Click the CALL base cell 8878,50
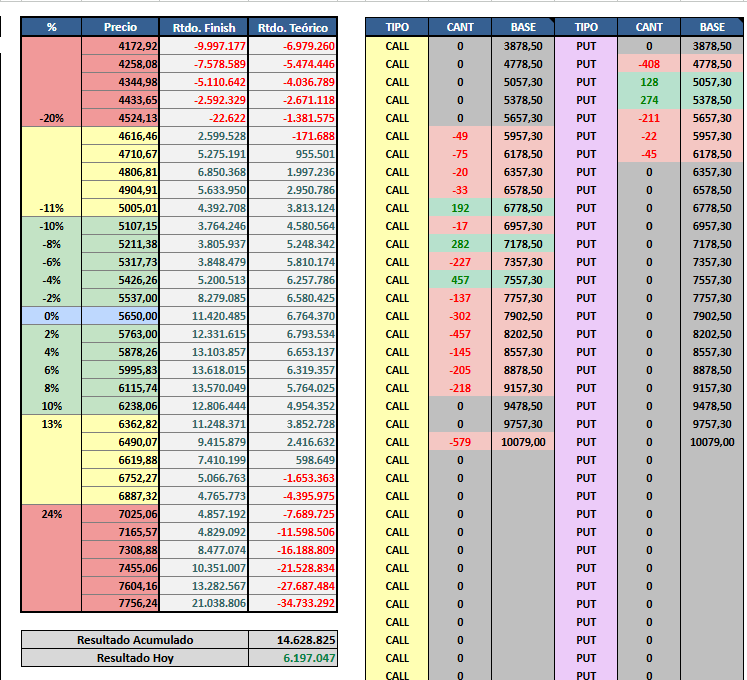747x680 pixels. pyautogui.click(x=523, y=370)
